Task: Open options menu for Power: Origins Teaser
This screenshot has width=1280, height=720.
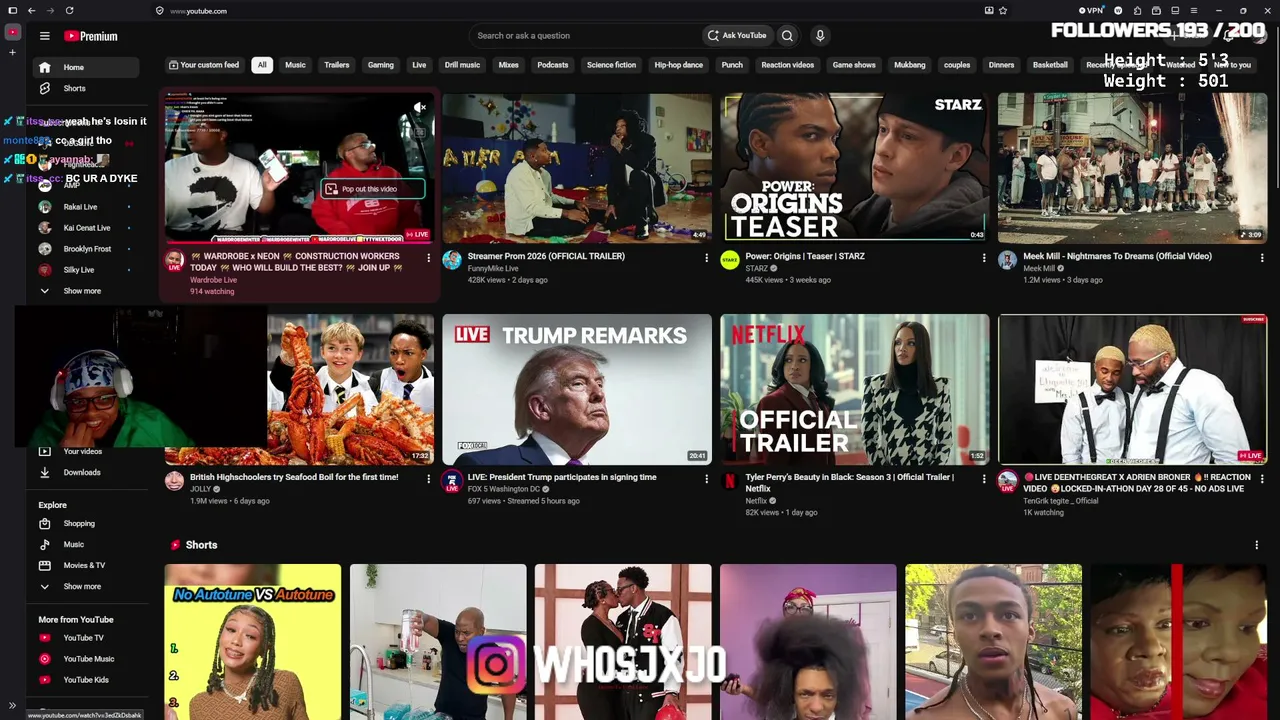Action: 984,258
